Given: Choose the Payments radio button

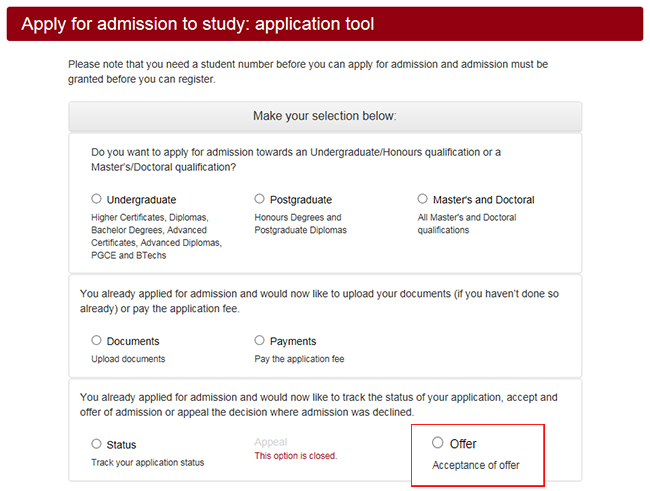Looking at the screenshot, I should coord(260,340).
